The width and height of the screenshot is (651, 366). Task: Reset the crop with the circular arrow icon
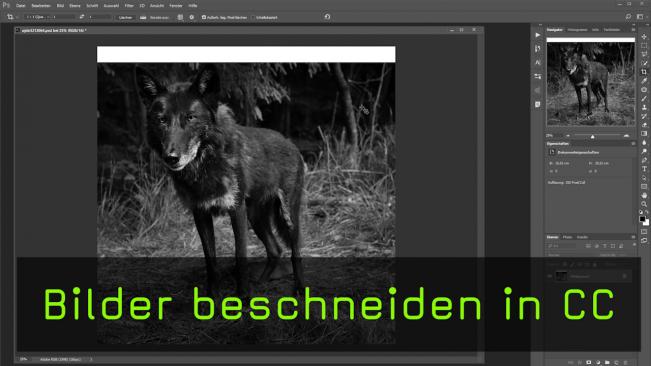pyautogui.click(x=327, y=17)
